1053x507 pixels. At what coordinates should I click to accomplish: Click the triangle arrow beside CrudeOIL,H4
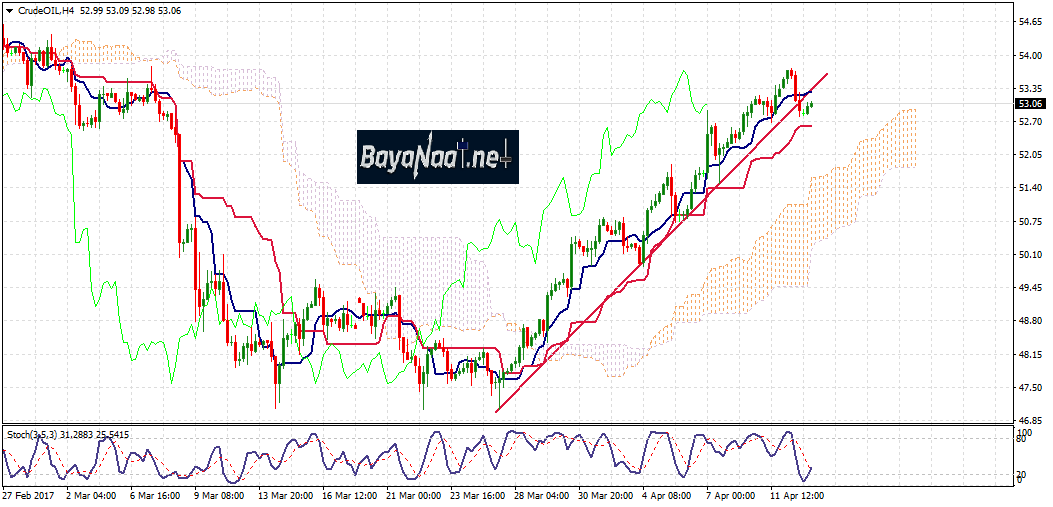[x=10, y=10]
